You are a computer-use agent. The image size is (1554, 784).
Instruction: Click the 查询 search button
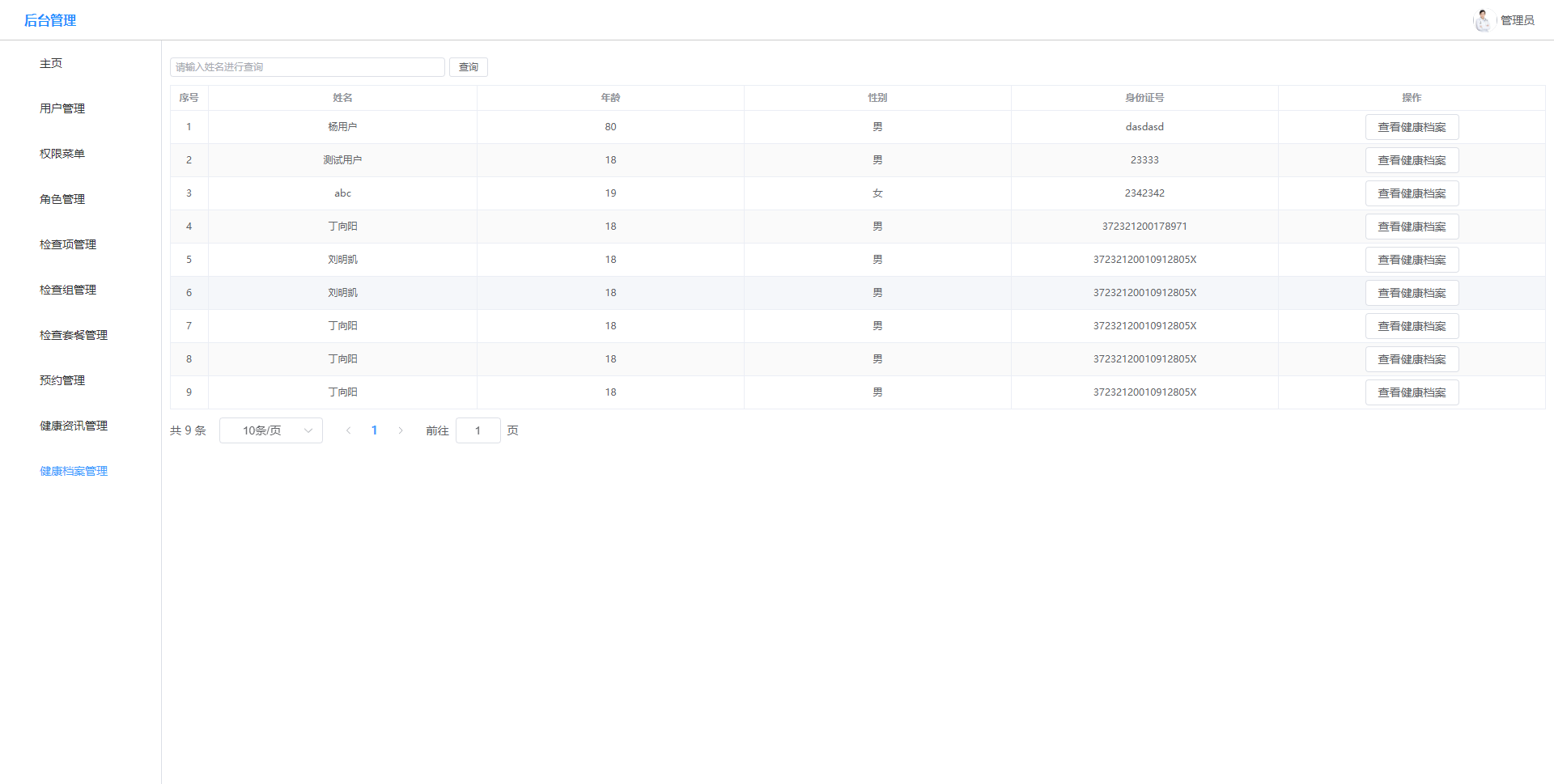[469, 67]
